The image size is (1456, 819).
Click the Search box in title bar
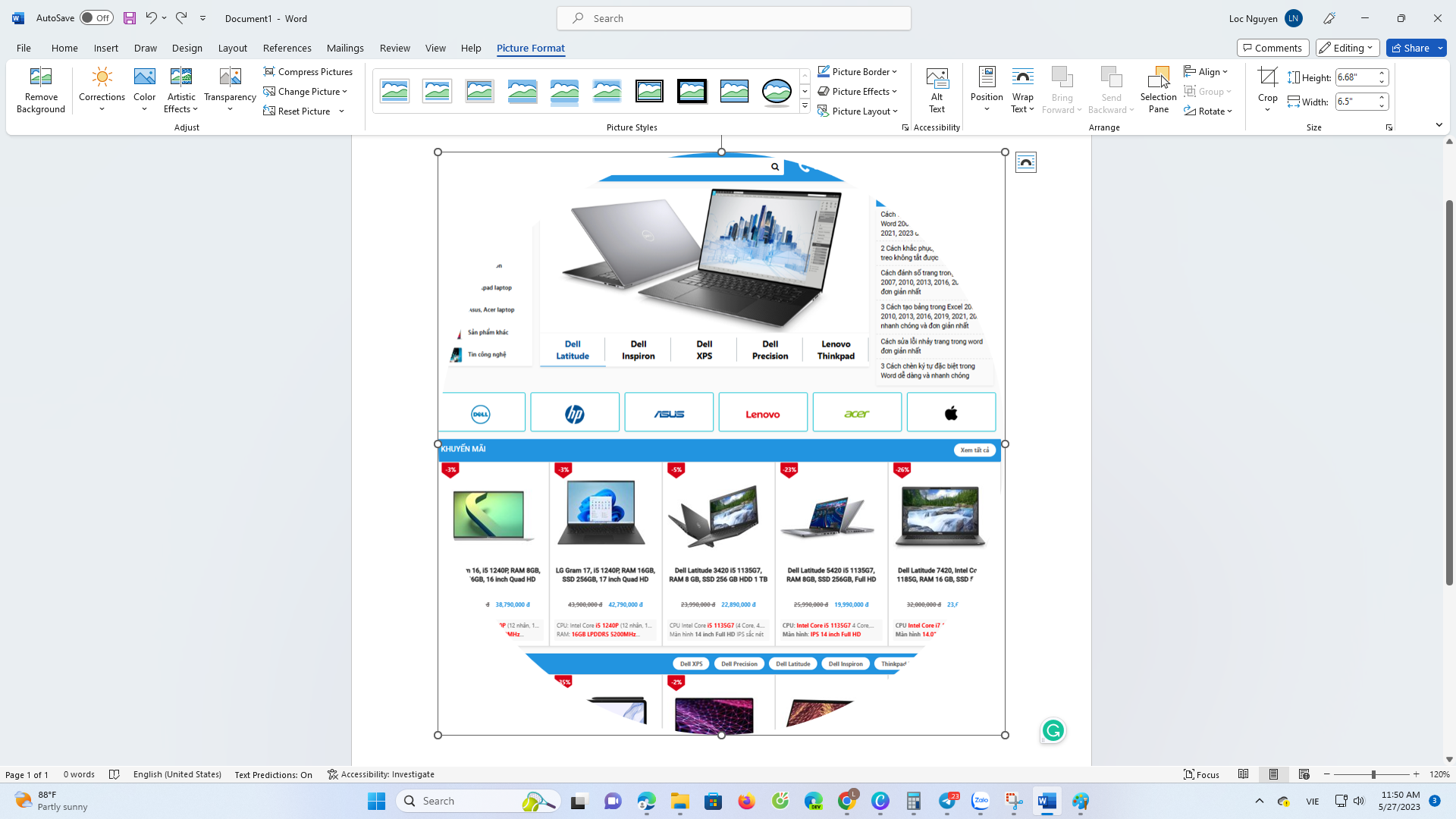[733, 18]
